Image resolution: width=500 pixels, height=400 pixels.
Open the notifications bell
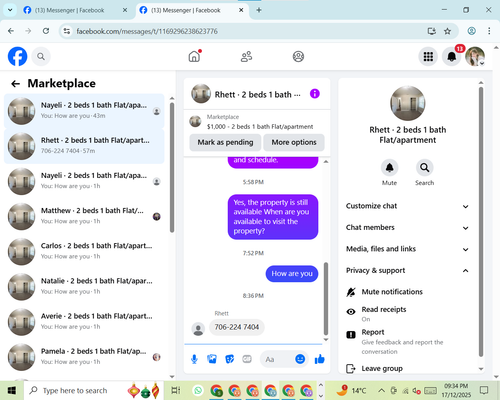coord(452,56)
